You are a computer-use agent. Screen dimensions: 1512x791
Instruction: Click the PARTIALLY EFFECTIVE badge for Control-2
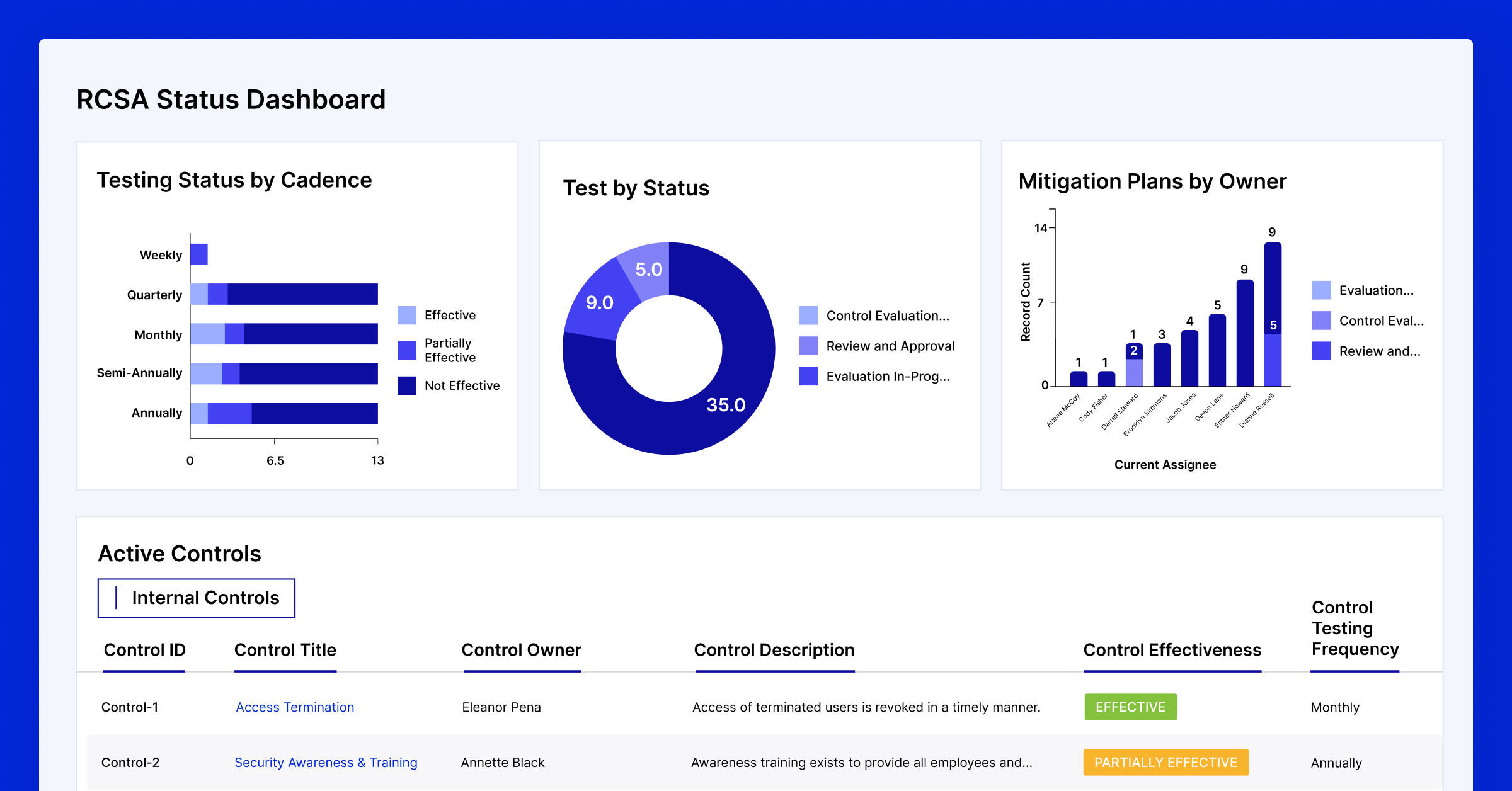[x=1165, y=762]
